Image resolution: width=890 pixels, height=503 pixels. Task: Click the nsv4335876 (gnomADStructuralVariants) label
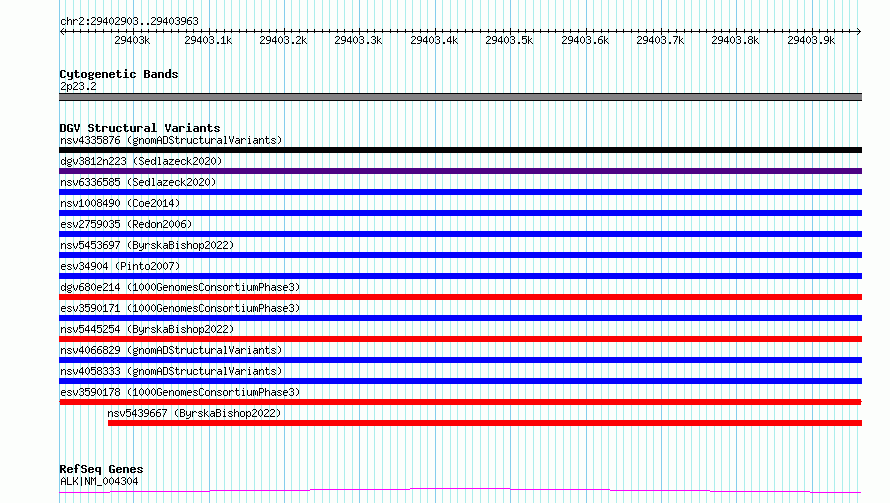tap(171, 140)
